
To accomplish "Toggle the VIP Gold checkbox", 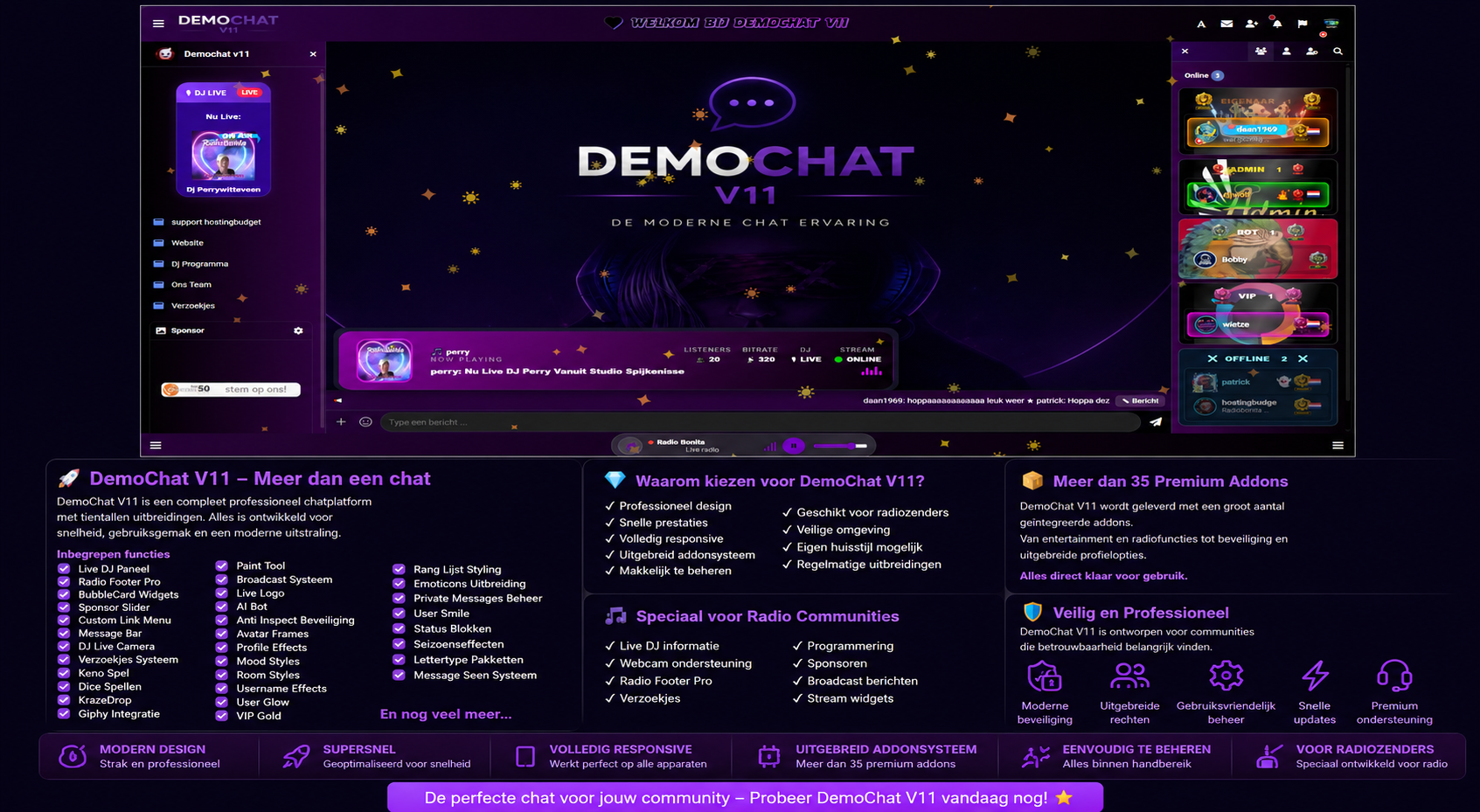I will [221, 716].
